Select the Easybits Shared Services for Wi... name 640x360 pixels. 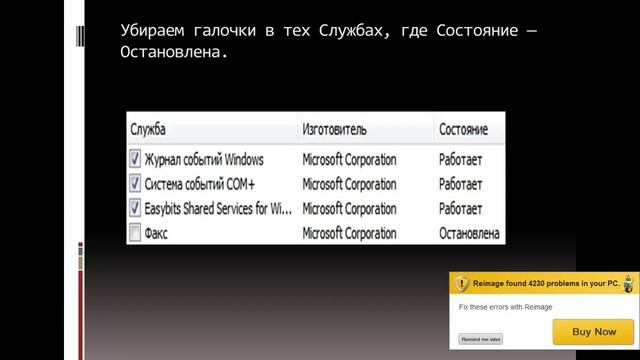218,209
